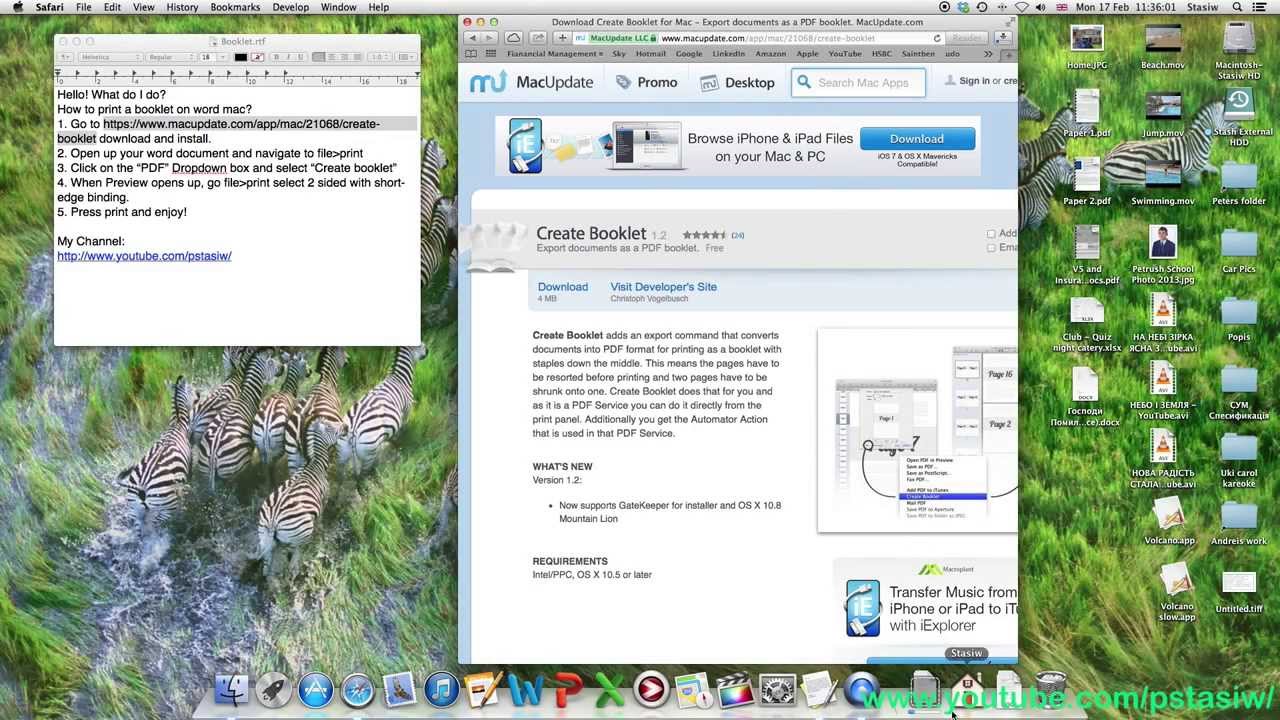Open iTunes from the Dock
This screenshot has width=1280, height=720.
(x=441, y=690)
